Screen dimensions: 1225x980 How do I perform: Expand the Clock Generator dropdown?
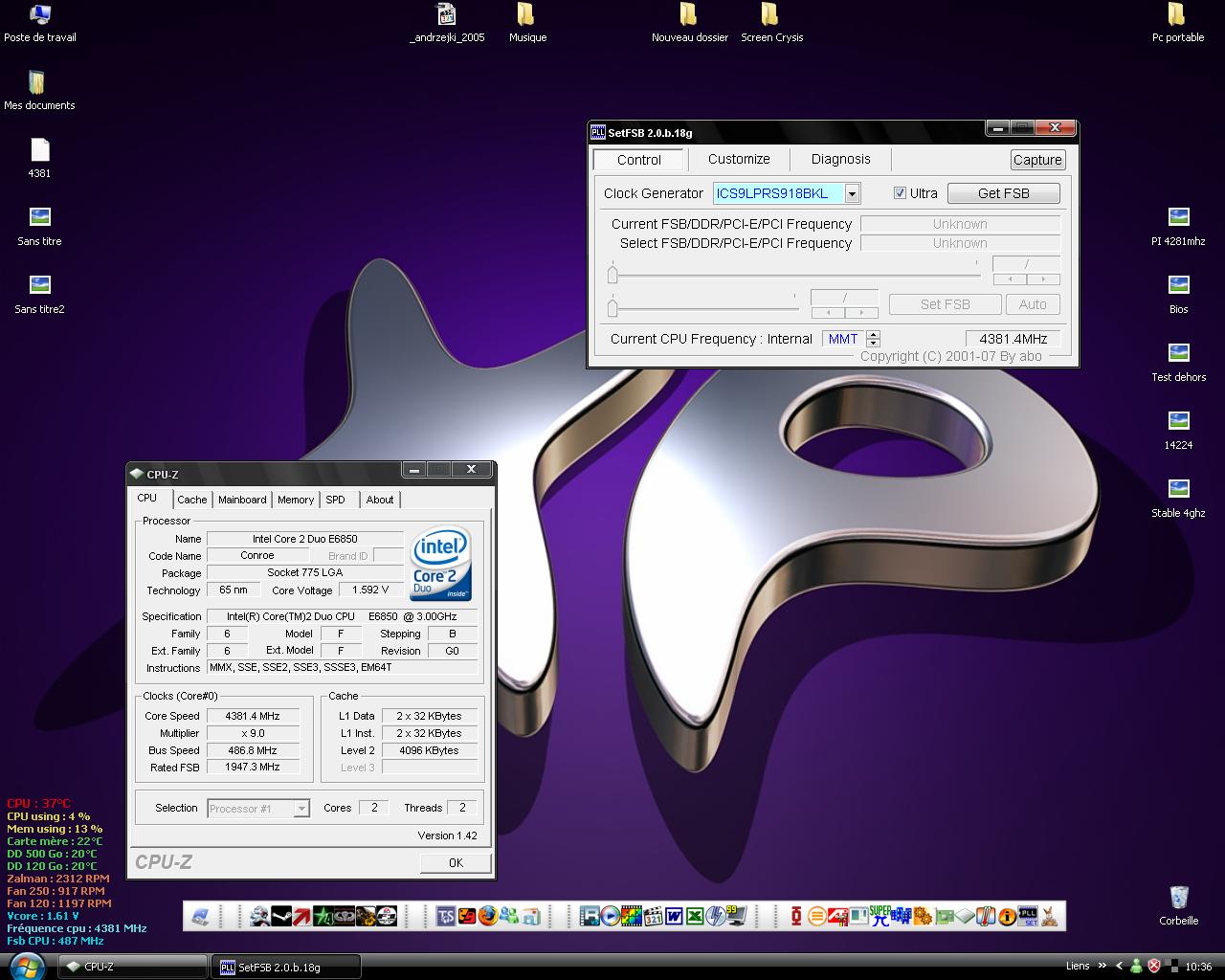point(852,193)
